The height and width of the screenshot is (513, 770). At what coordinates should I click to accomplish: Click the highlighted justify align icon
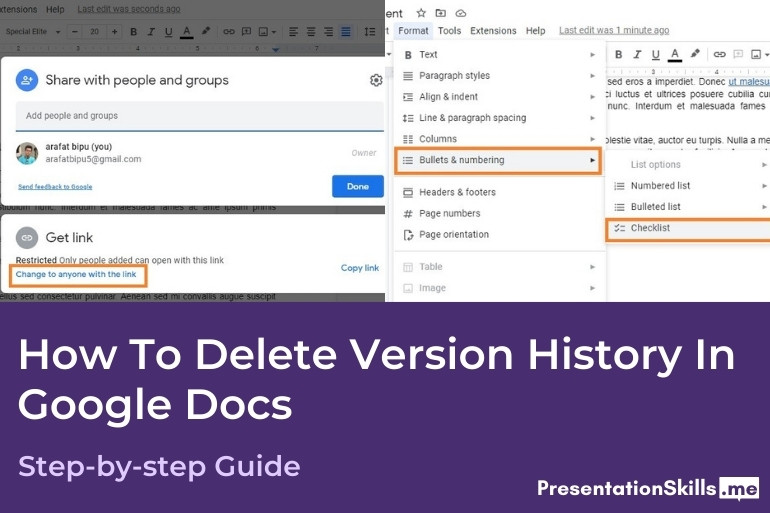(x=346, y=32)
